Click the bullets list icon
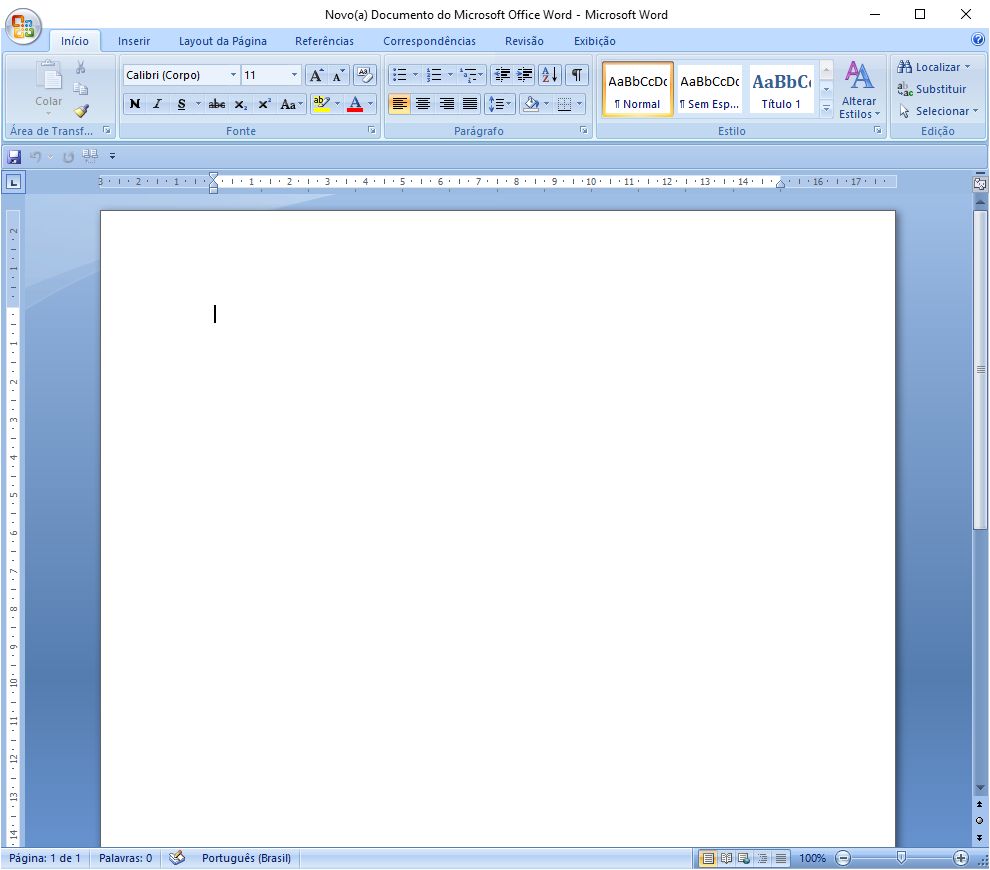The width and height of the screenshot is (990, 870). (x=400, y=75)
